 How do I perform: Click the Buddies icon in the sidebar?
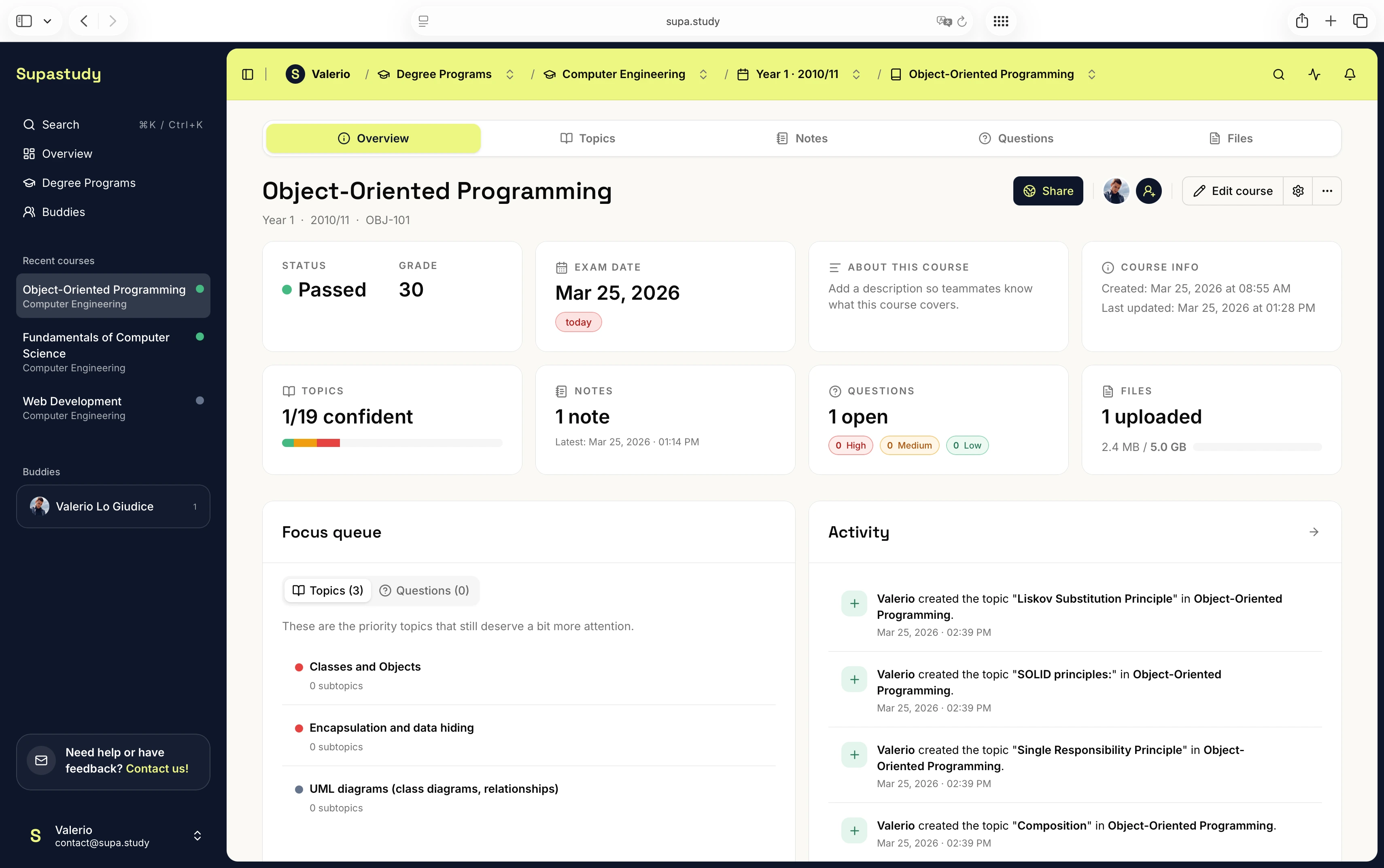(x=29, y=211)
